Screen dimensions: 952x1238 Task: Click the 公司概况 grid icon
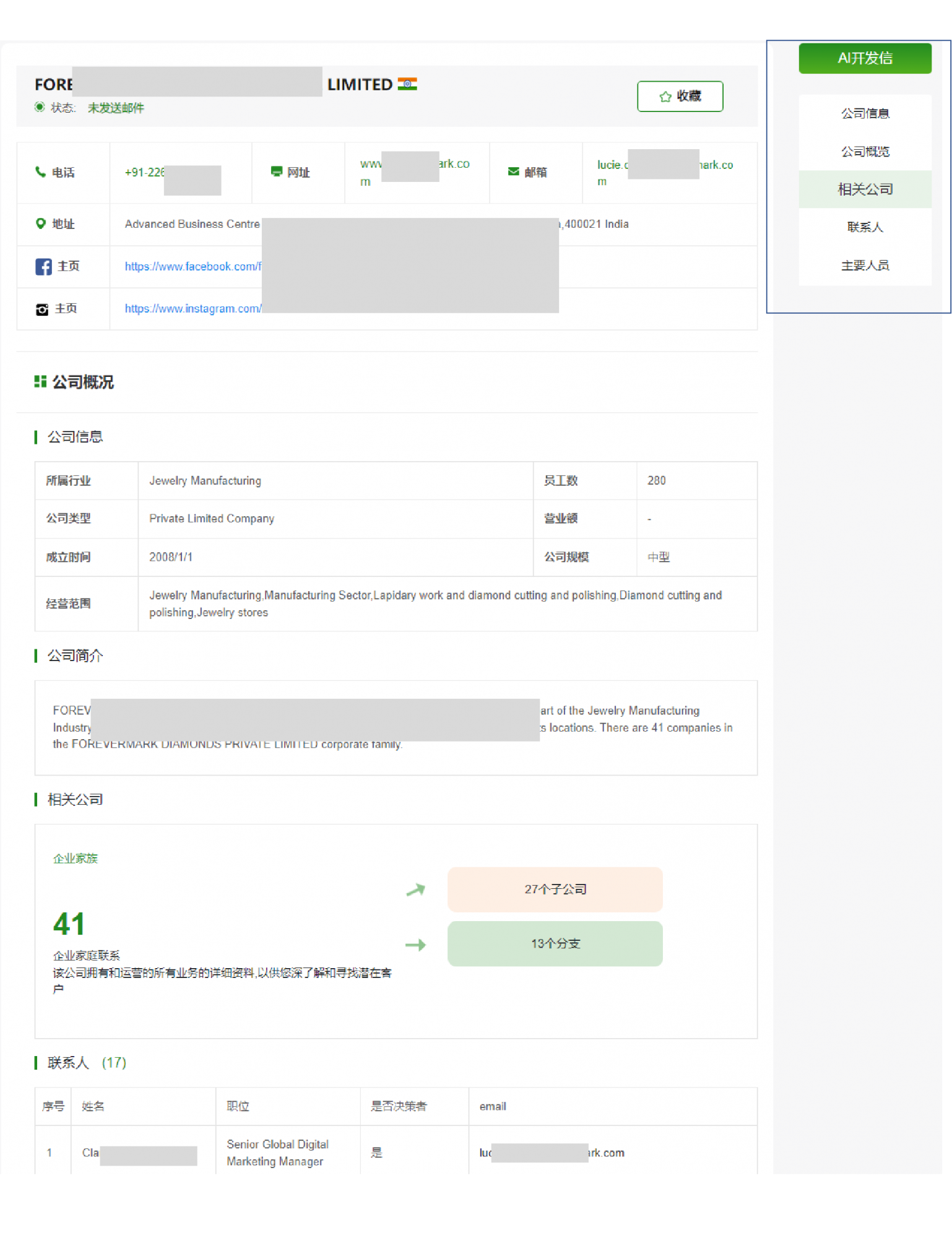click(x=40, y=382)
